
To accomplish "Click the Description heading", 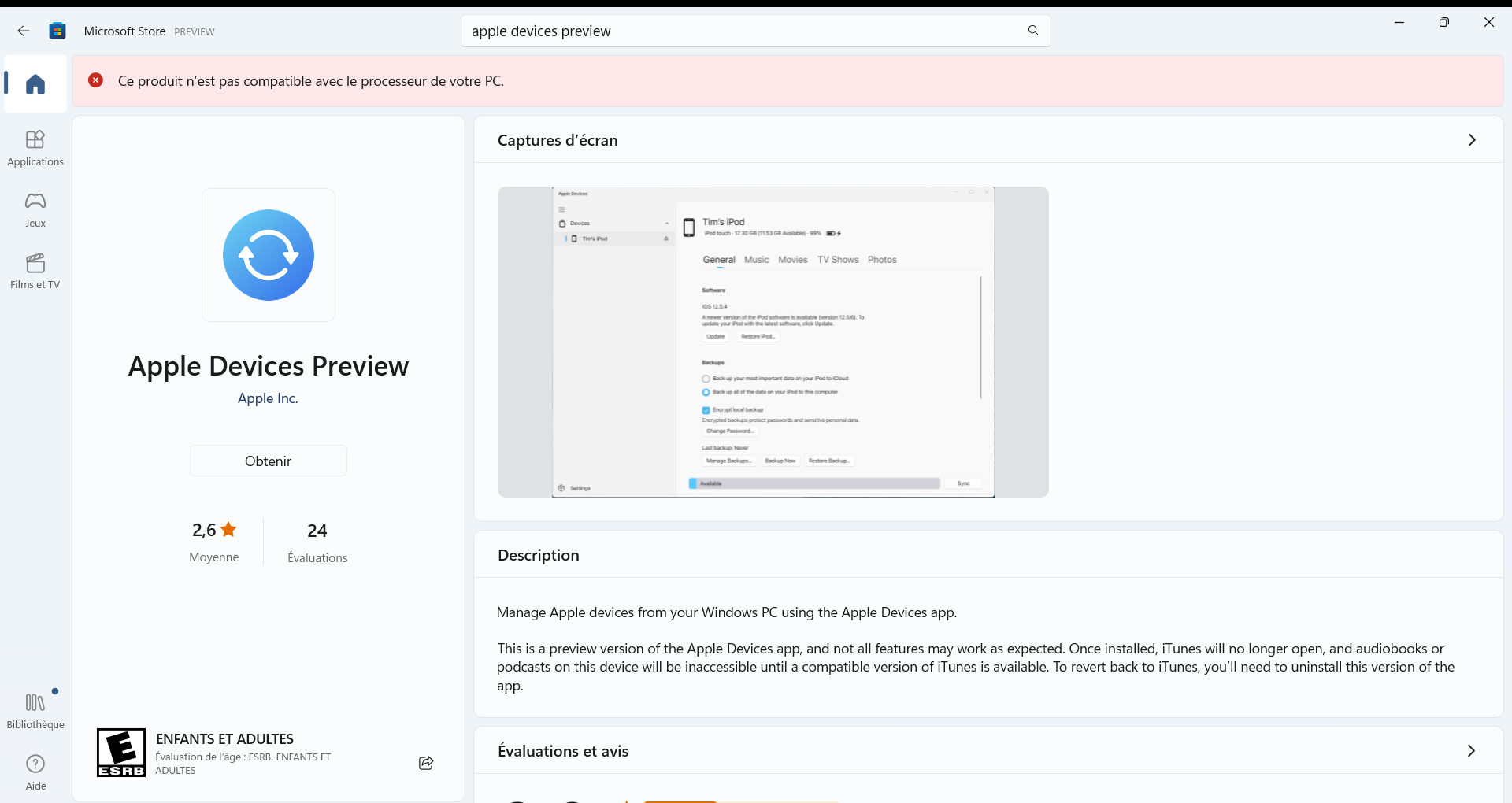I will [539, 555].
